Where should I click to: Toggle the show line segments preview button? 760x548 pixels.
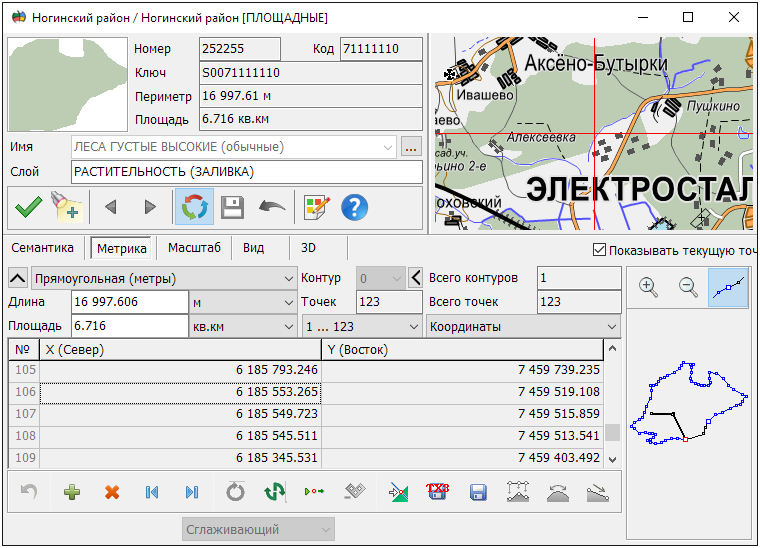(x=728, y=288)
